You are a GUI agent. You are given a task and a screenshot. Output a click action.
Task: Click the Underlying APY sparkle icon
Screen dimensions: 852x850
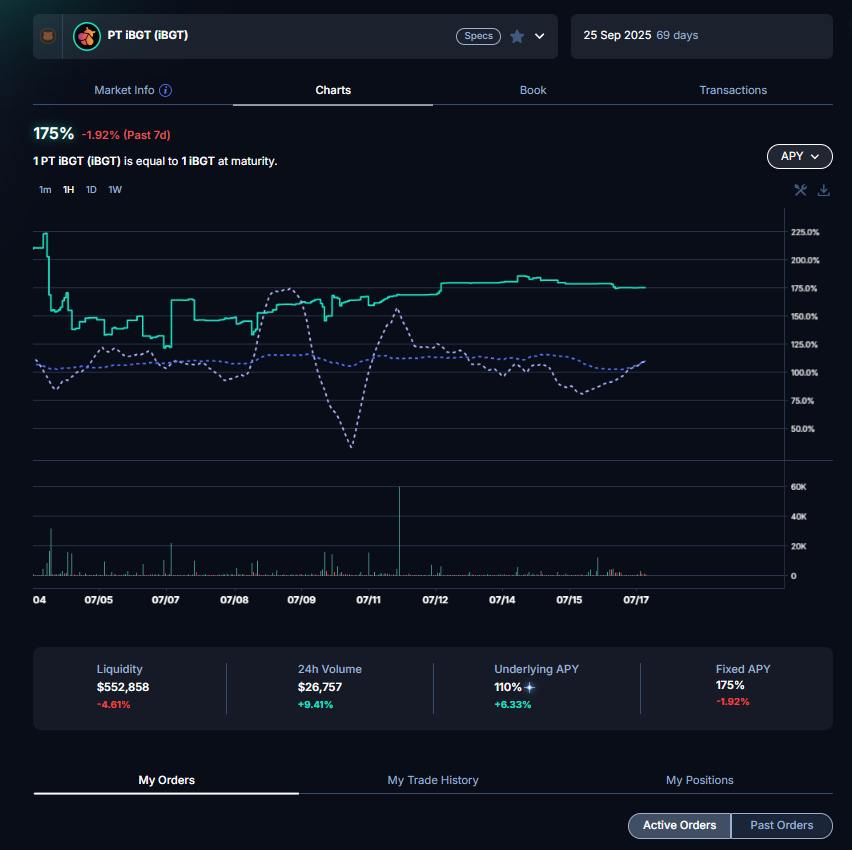530,688
